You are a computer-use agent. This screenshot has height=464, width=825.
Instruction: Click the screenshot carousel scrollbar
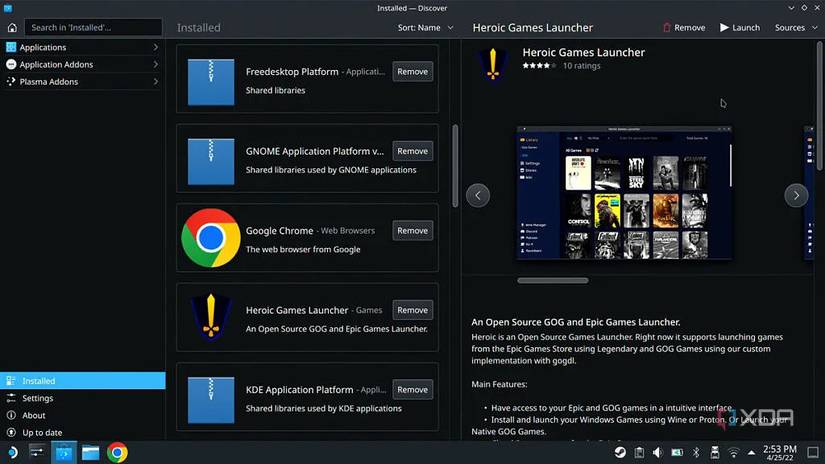tap(552, 280)
